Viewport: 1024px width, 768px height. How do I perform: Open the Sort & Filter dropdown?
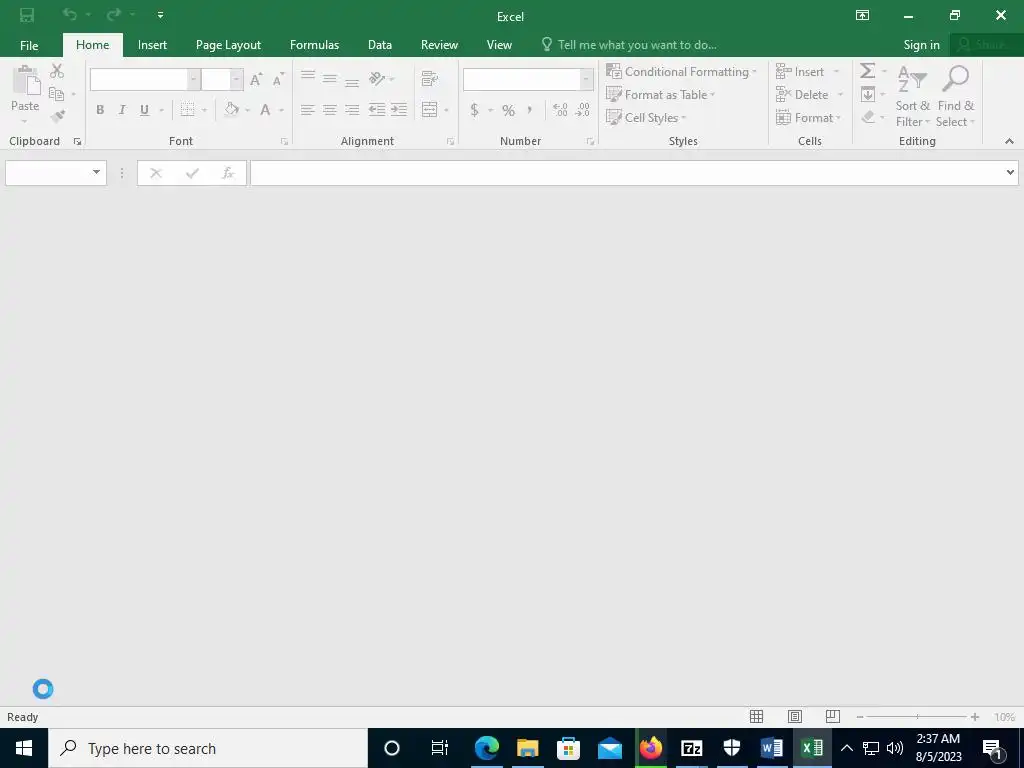point(912,95)
